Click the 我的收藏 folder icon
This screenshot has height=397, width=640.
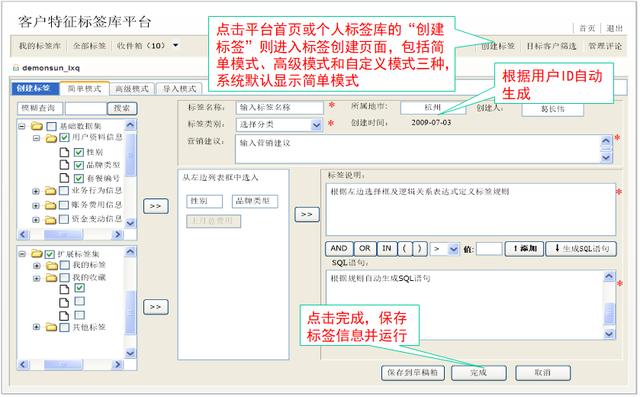click(x=51, y=278)
